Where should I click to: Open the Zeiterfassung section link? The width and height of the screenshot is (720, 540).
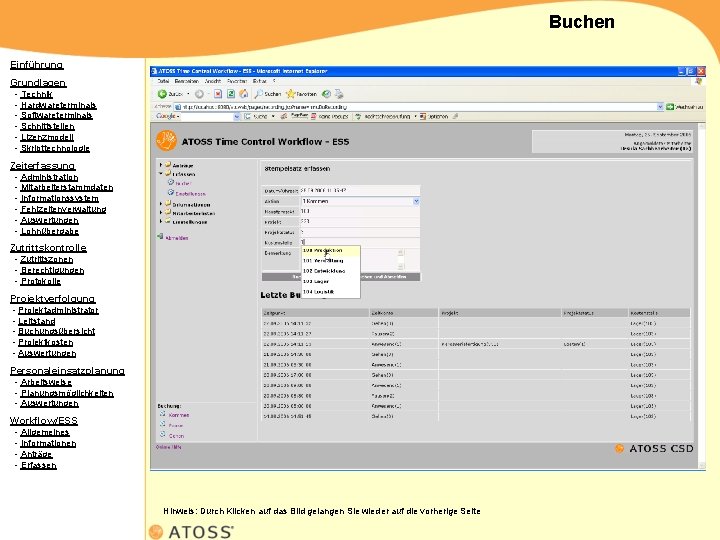click(x=43, y=166)
